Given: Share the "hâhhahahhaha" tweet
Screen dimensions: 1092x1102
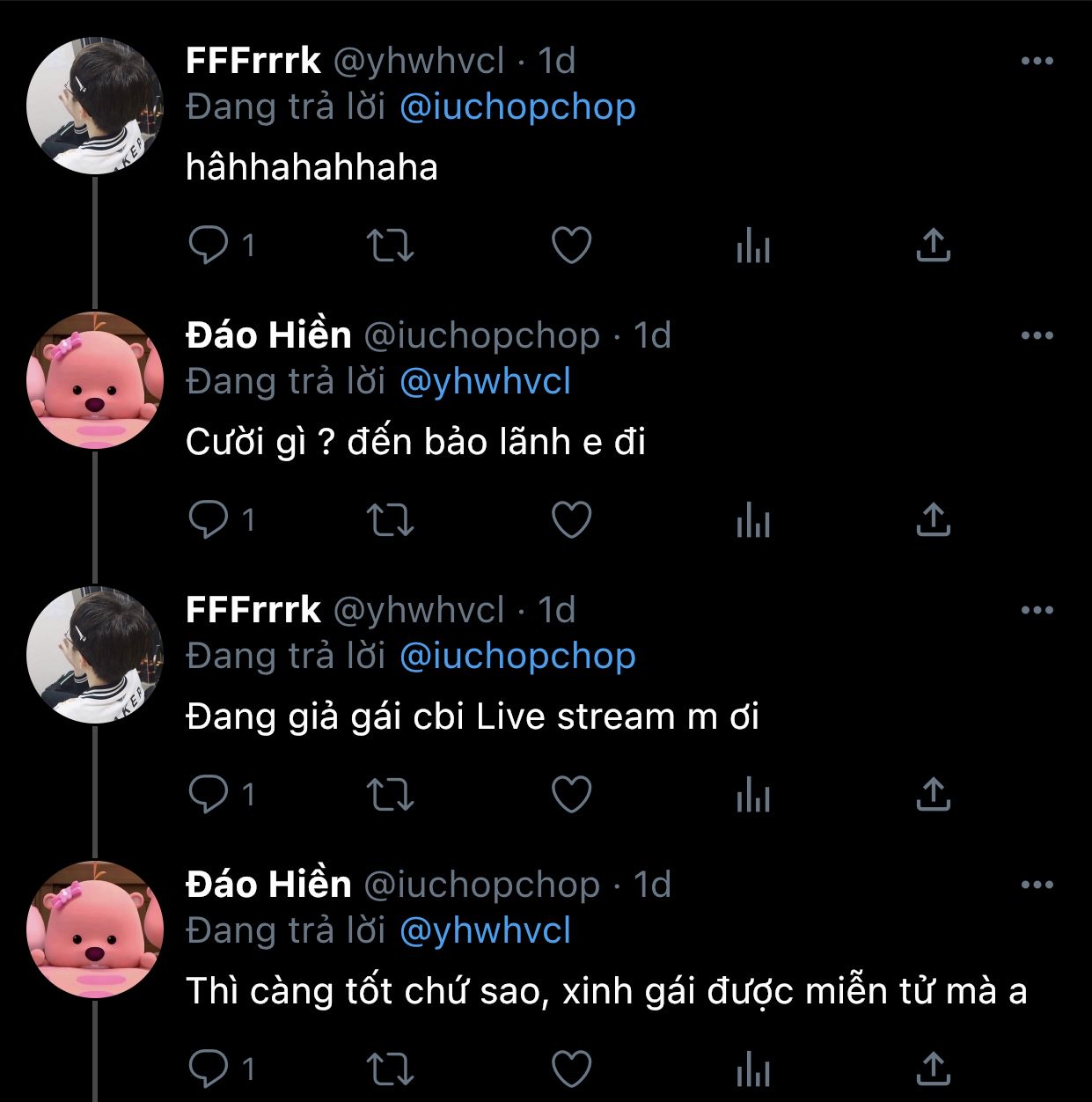Looking at the screenshot, I should click(933, 246).
